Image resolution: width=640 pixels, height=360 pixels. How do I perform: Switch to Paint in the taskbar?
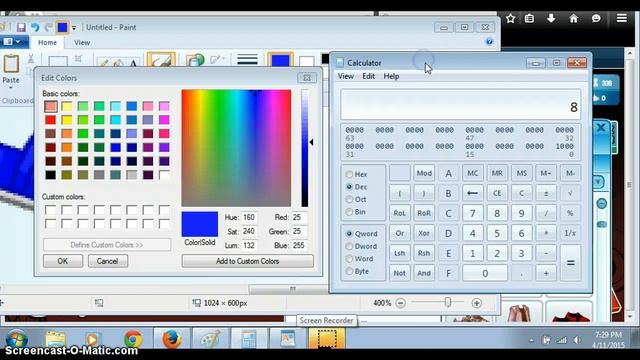pos(209,339)
